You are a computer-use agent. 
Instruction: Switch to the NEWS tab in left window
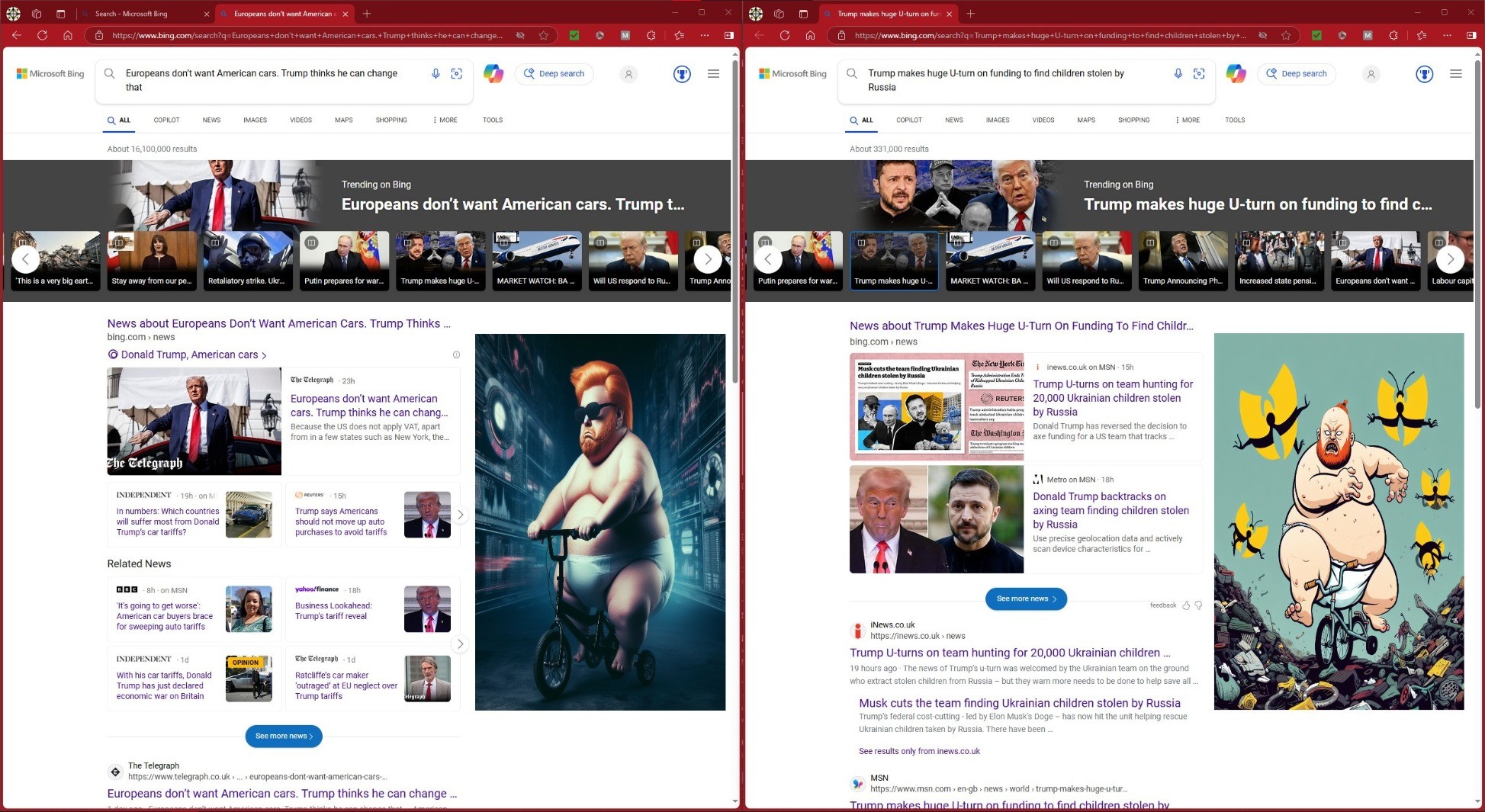coord(211,120)
